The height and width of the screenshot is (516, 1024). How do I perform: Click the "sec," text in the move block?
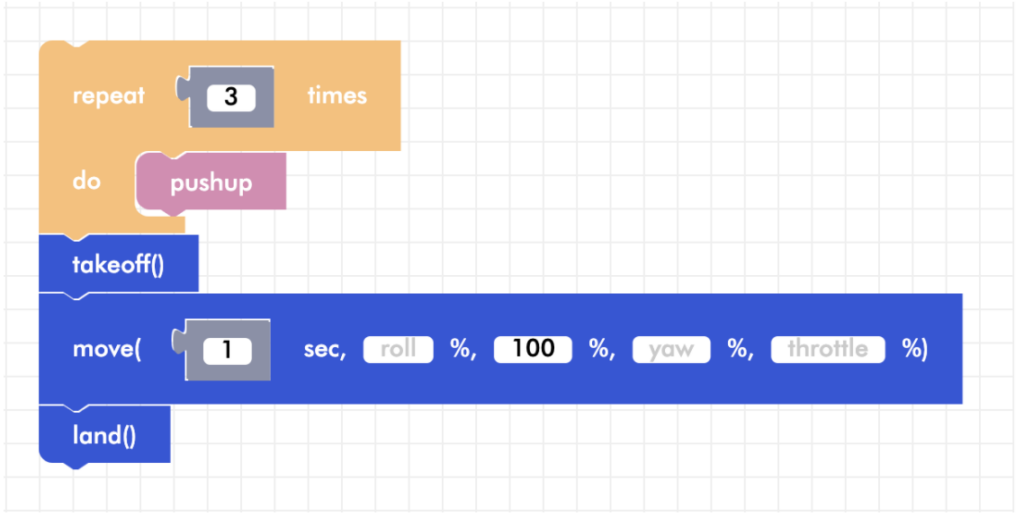(325, 349)
